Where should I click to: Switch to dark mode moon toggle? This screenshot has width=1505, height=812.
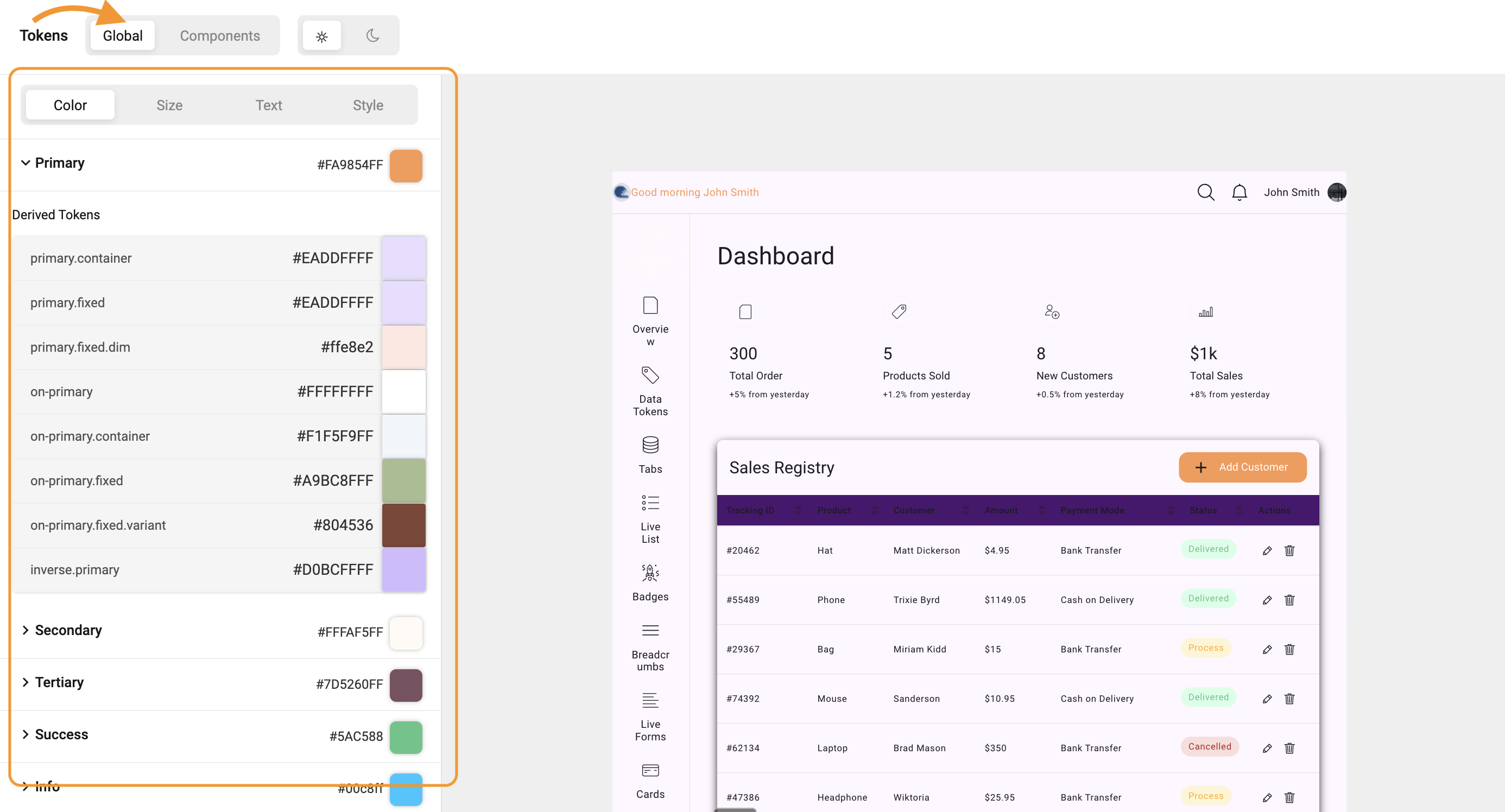pos(373,36)
